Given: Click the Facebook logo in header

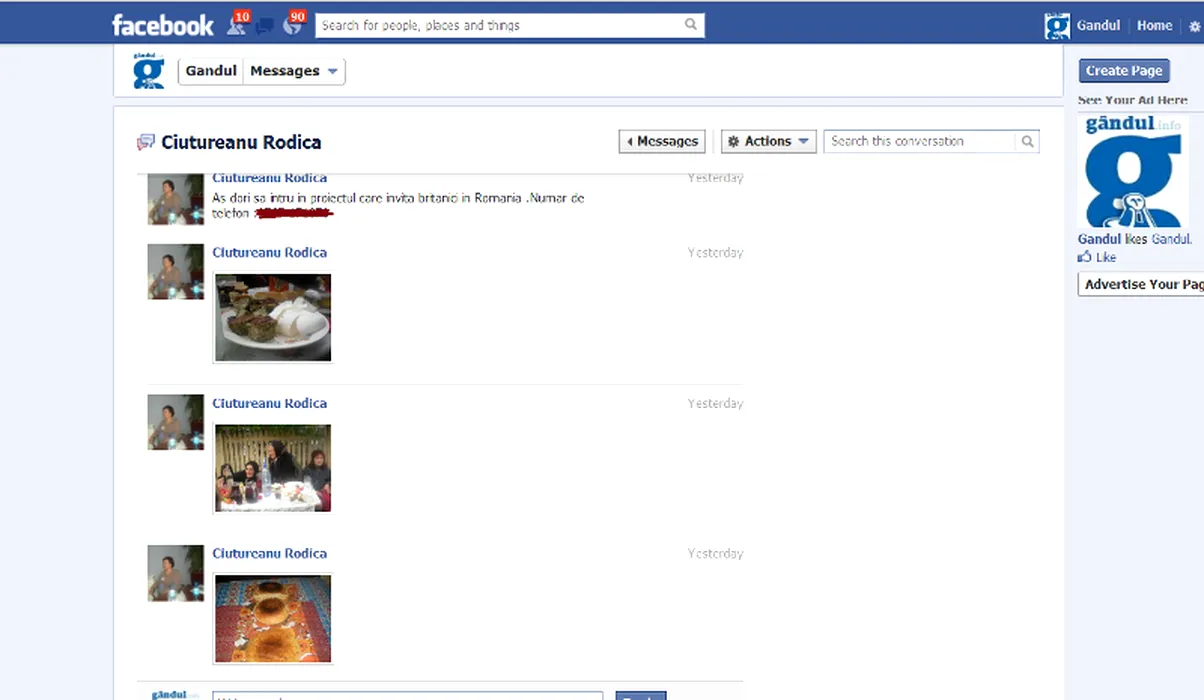Looking at the screenshot, I should [162, 25].
